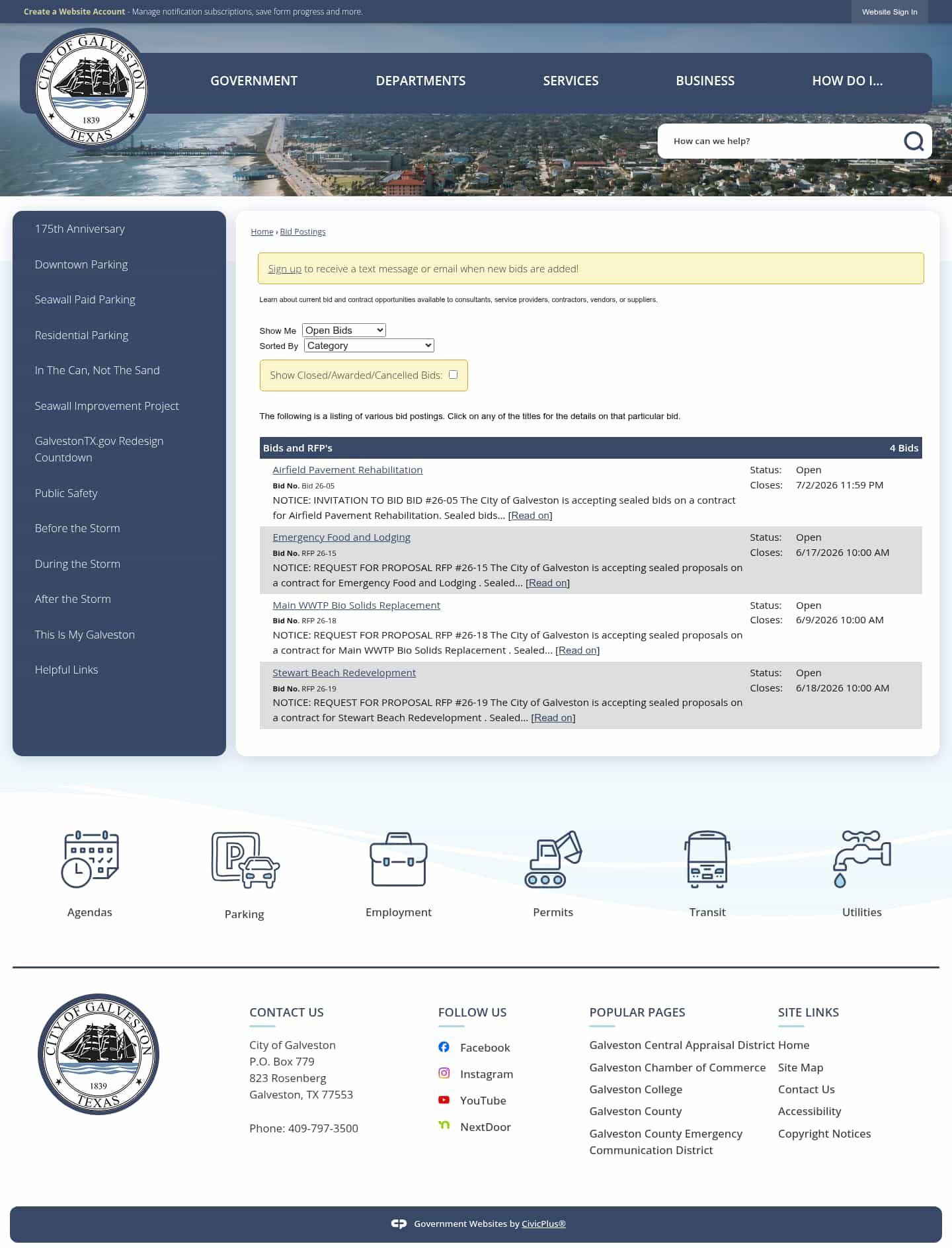Open the Departments menu
This screenshot has width=952, height=1248.
tap(420, 81)
